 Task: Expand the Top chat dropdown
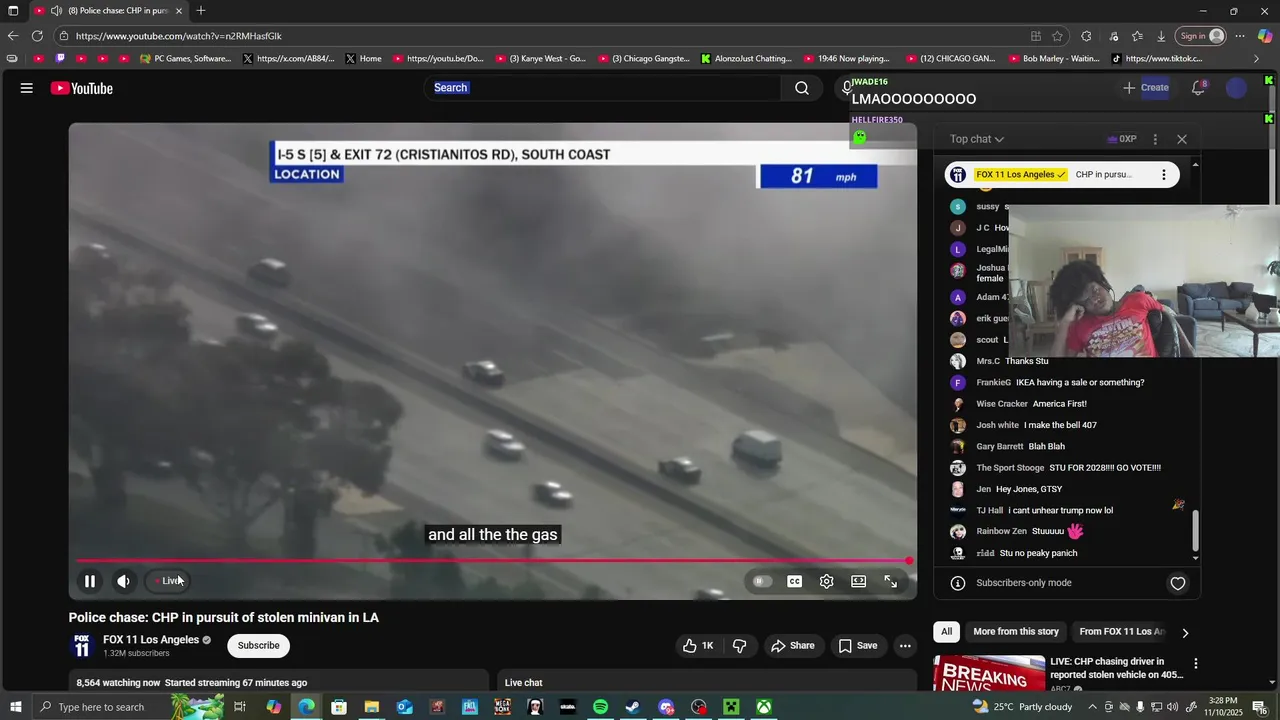pos(977,139)
